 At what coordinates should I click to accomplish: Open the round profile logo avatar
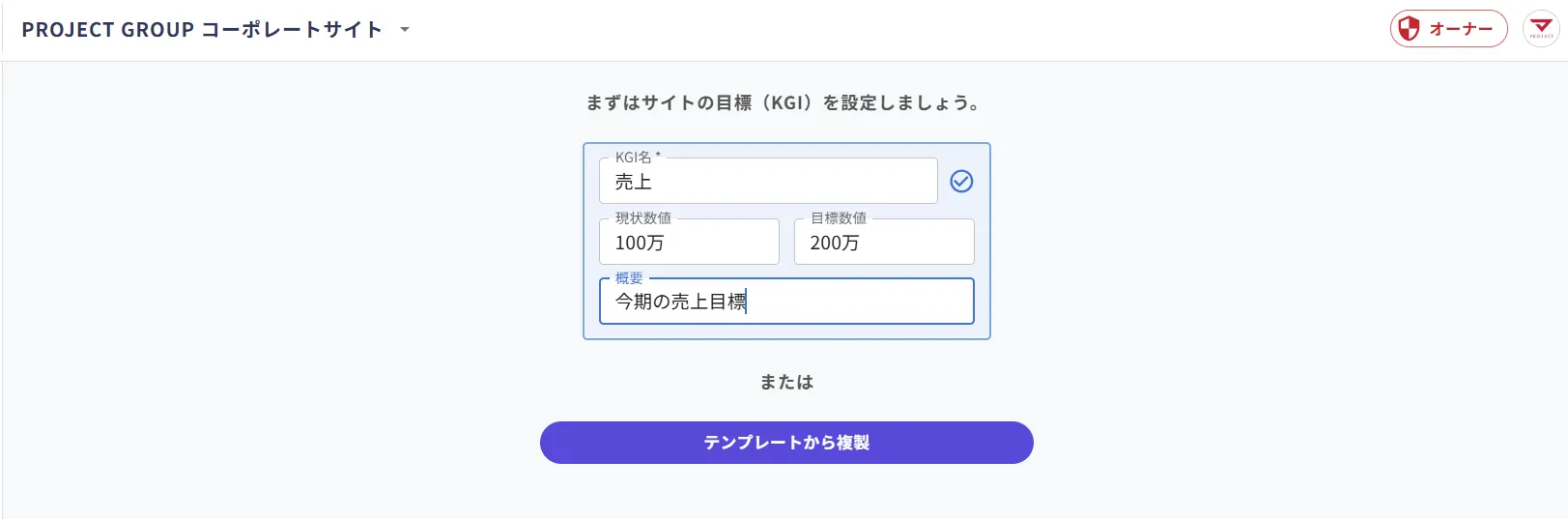1541,29
